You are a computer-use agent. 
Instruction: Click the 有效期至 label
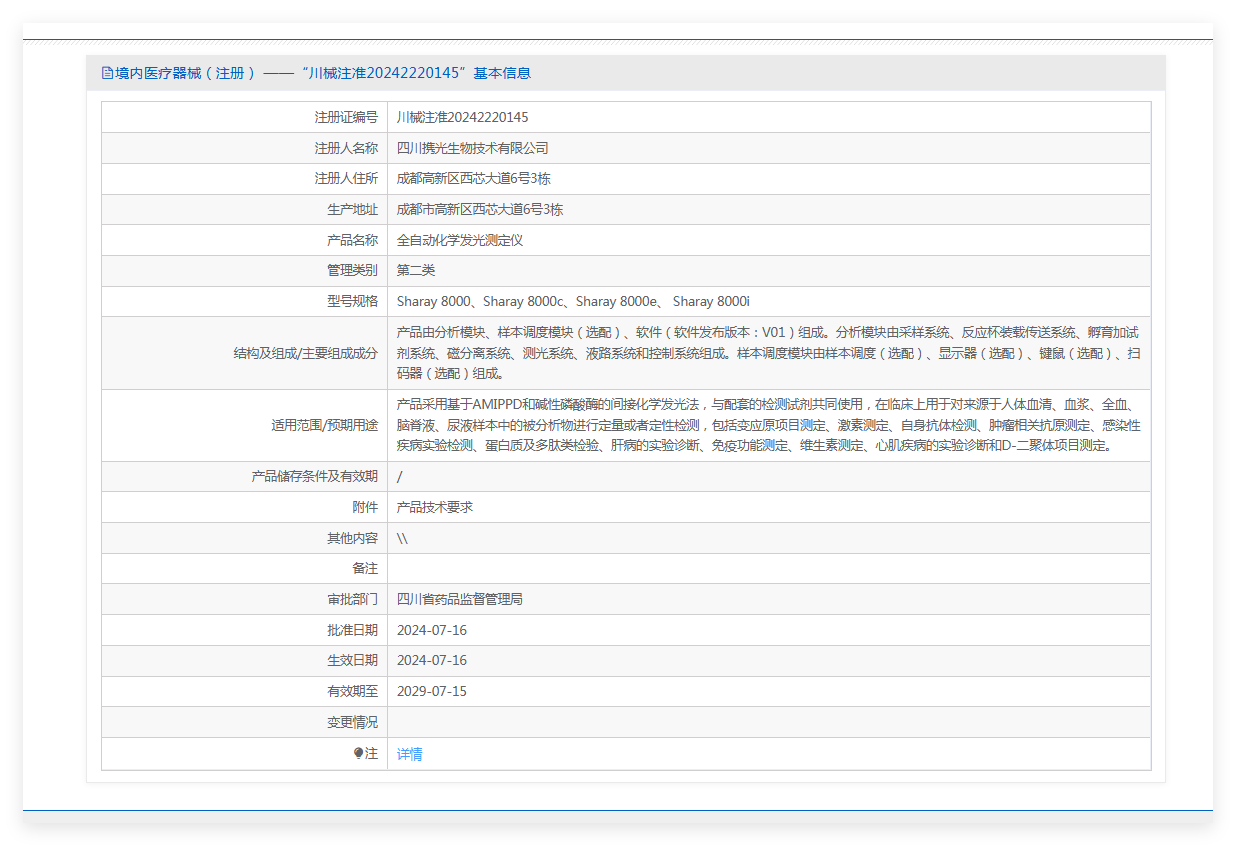[x=353, y=691]
